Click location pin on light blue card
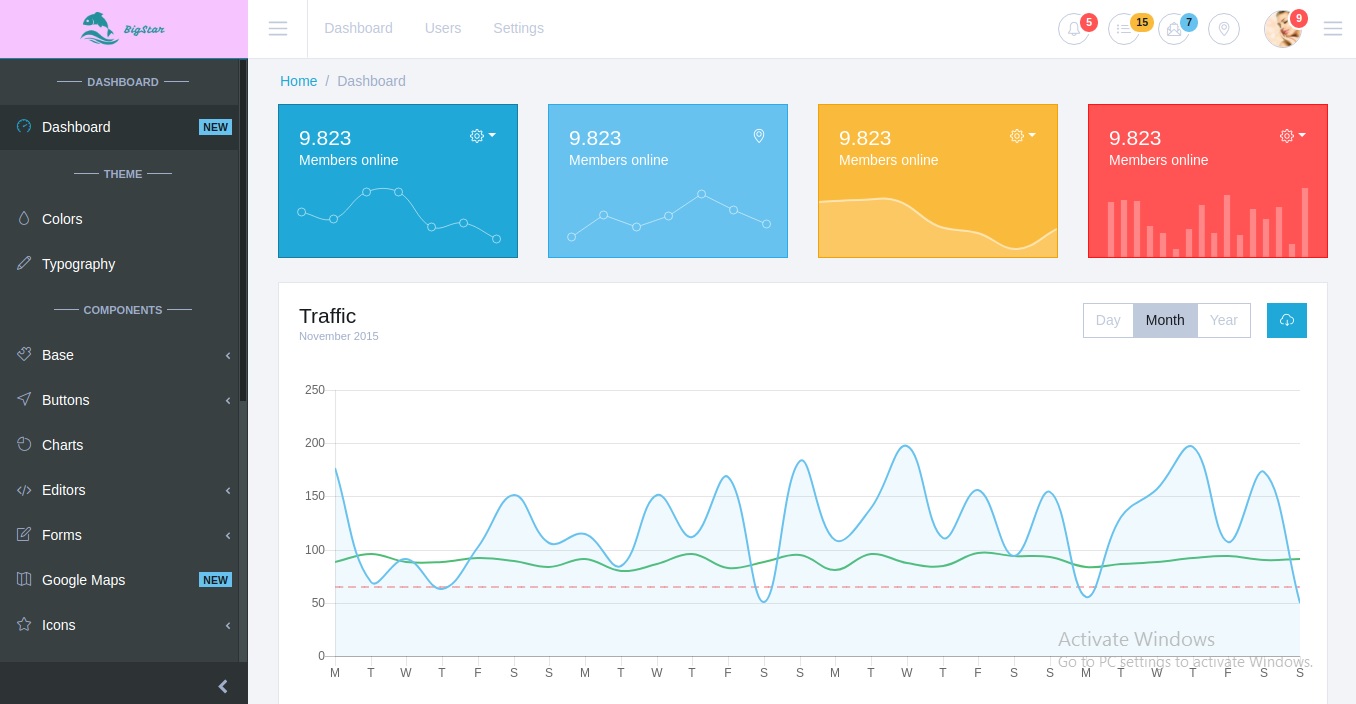This screenshot has width=1356, height=704. click(759, 136)
